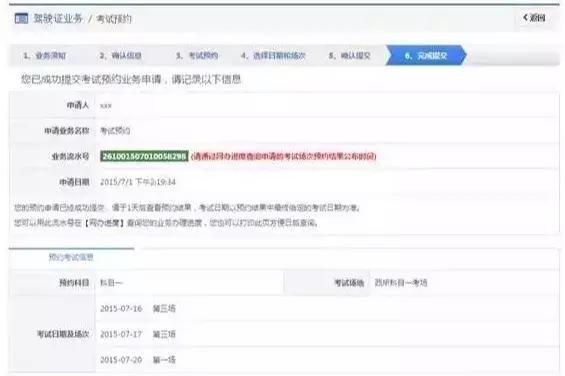Click the 申请日期 field label
Image resolution: width=565 pixels, height=376 pixels.
point(74,182)
